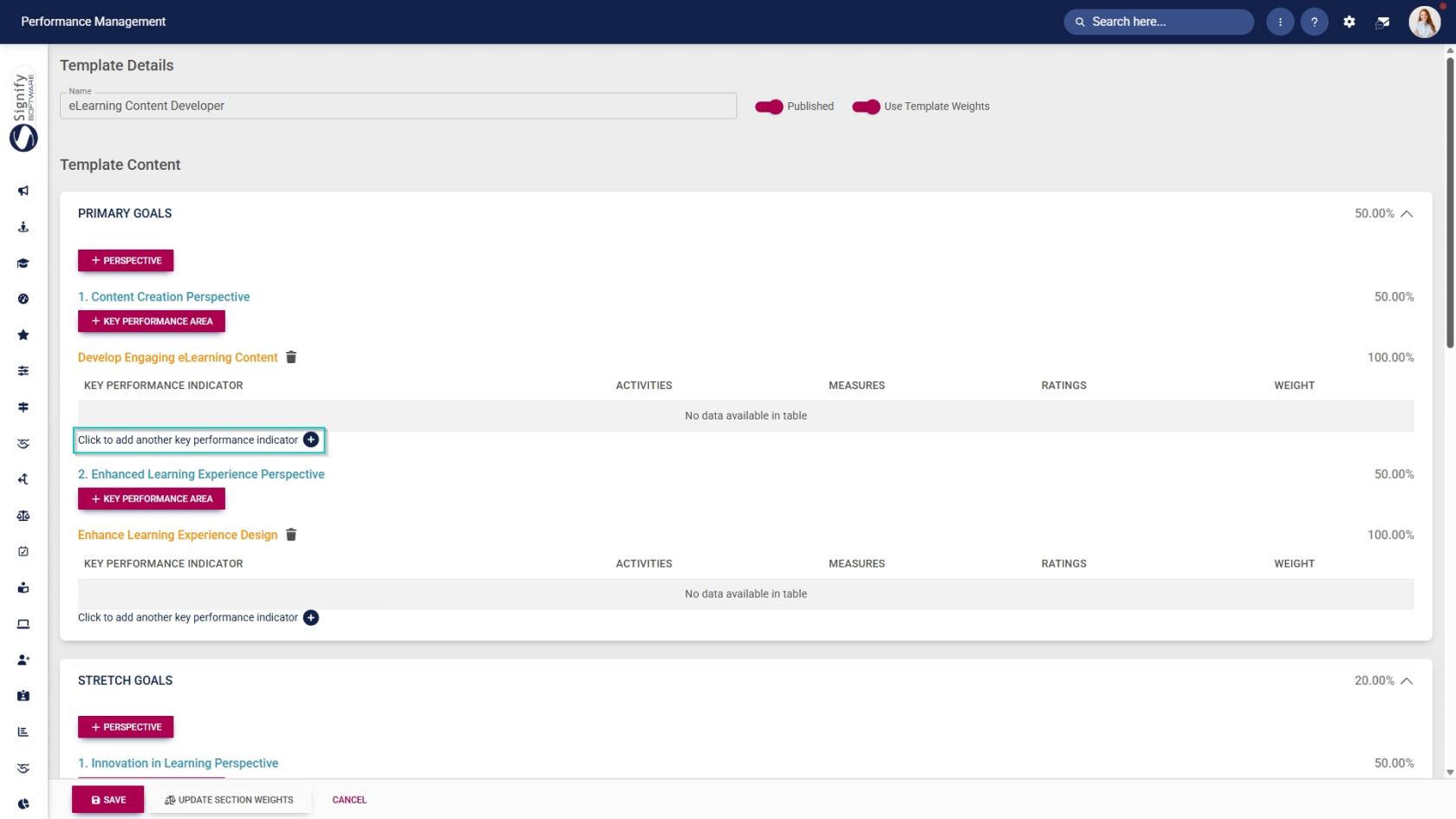This screenshot has width=1456, height=819.
Task: Collapse the Stretch Goals section chevron
Action: [x=1407, y=681]
